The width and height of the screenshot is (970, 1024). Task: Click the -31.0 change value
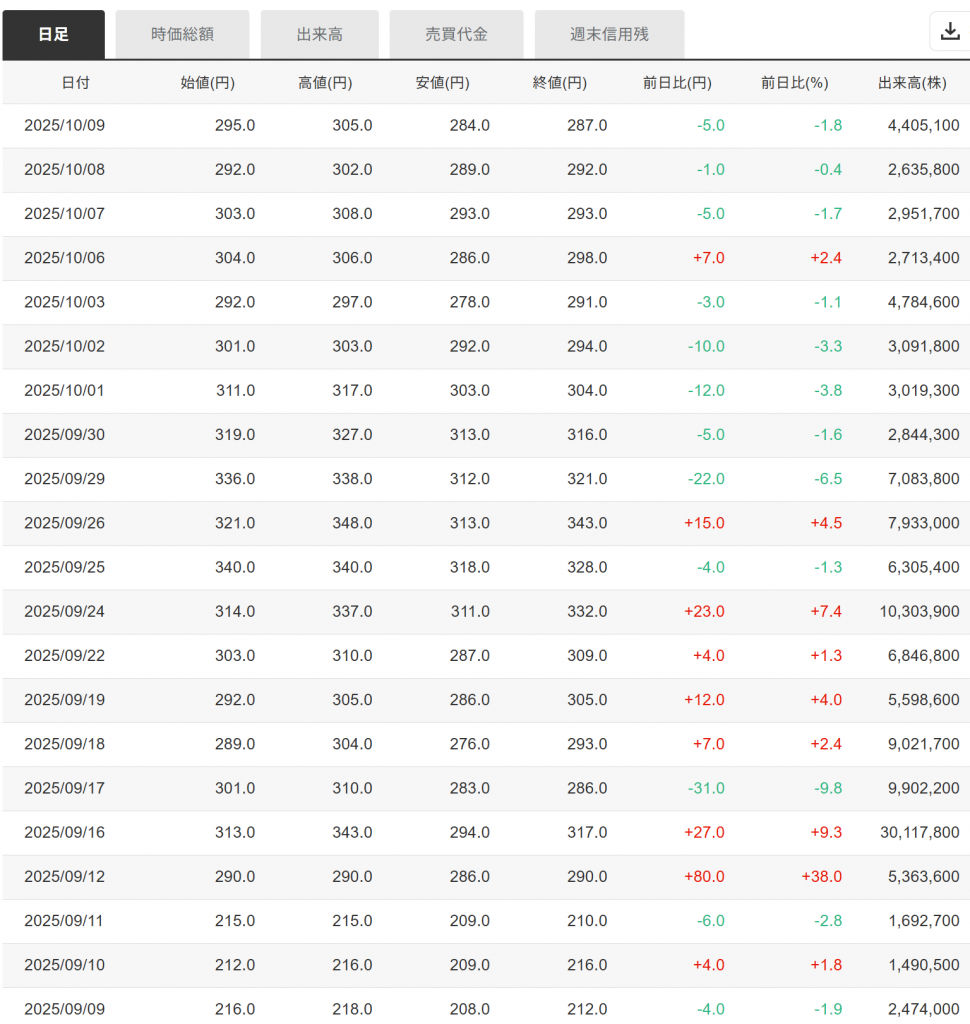tap(705, 789)
